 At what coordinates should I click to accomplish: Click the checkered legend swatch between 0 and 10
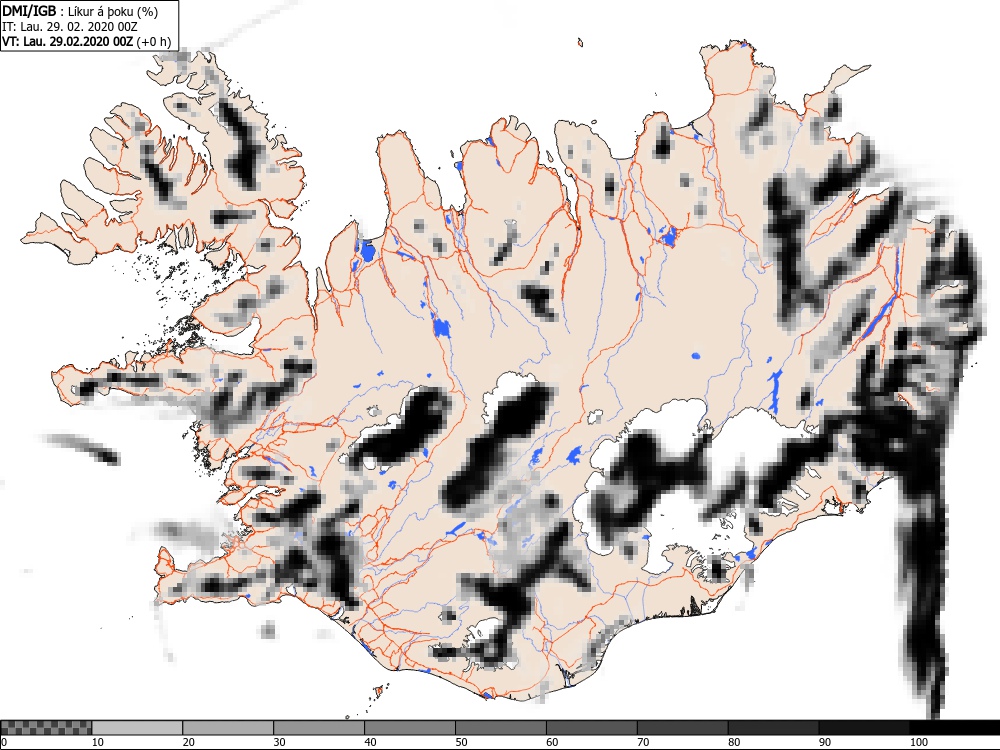(x=47, y=727)
